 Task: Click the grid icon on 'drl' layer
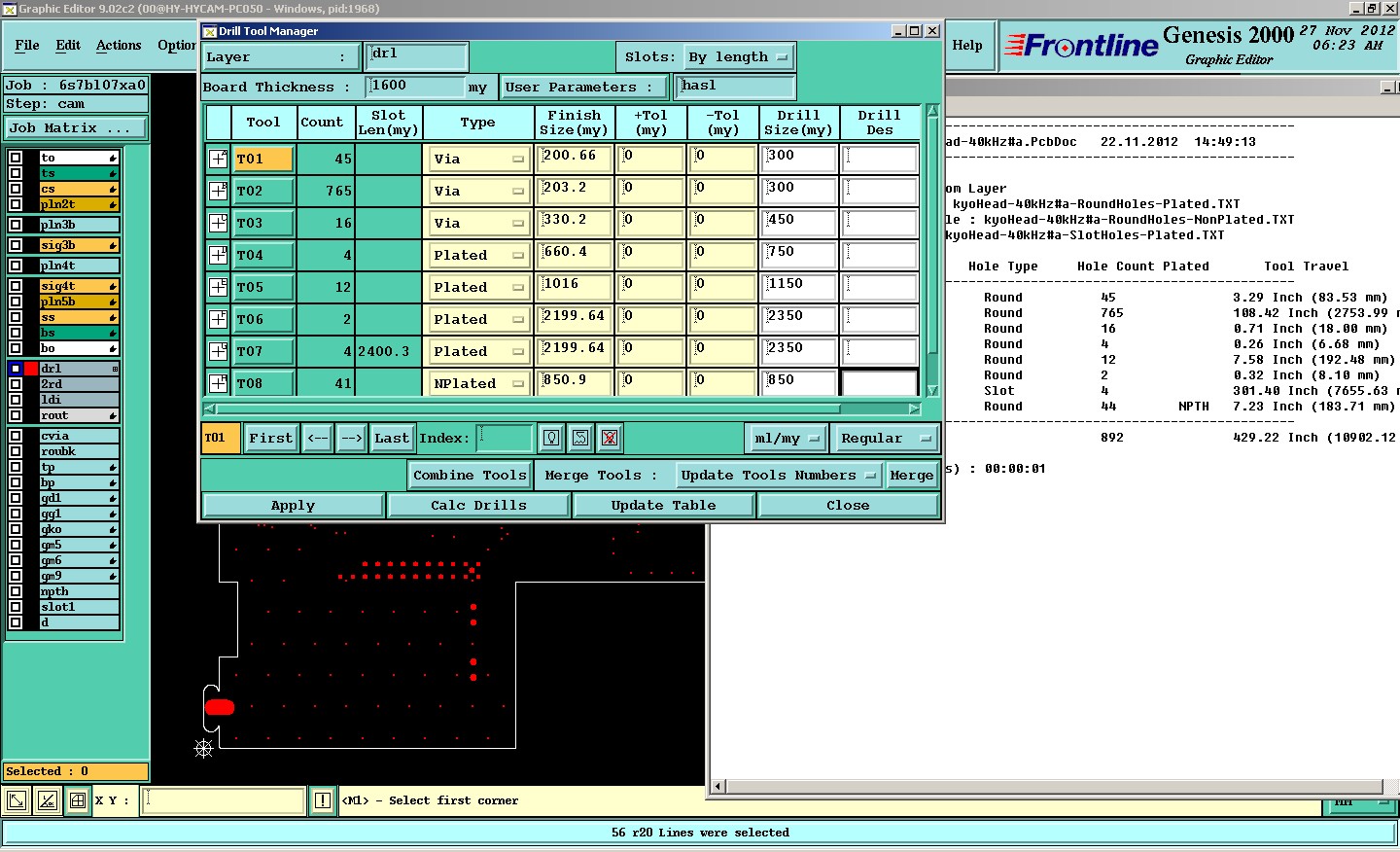coord(114,369)
